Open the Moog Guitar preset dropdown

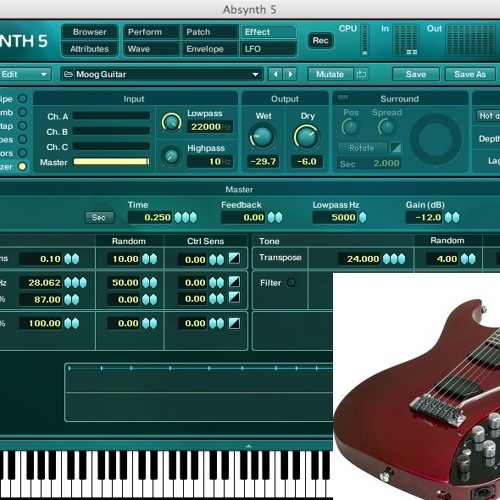tap(162, 74)
